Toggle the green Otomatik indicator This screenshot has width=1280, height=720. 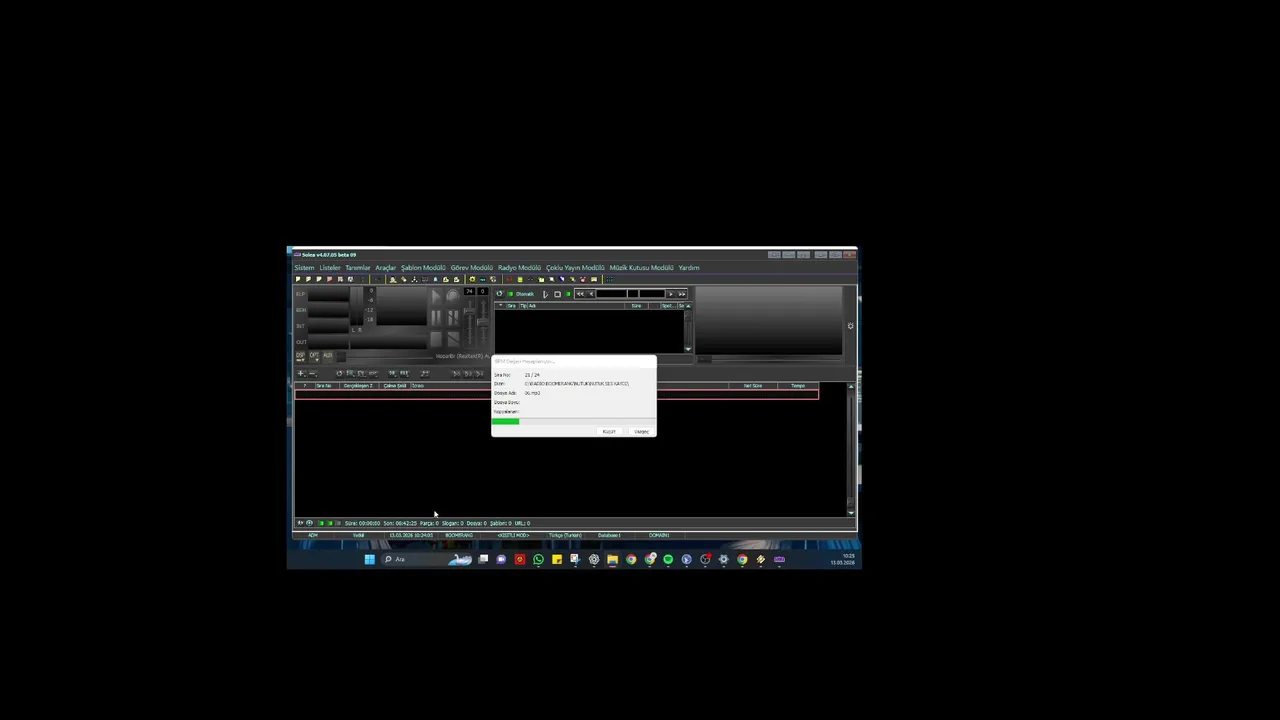pyautogui.click(x=510, y=294)
